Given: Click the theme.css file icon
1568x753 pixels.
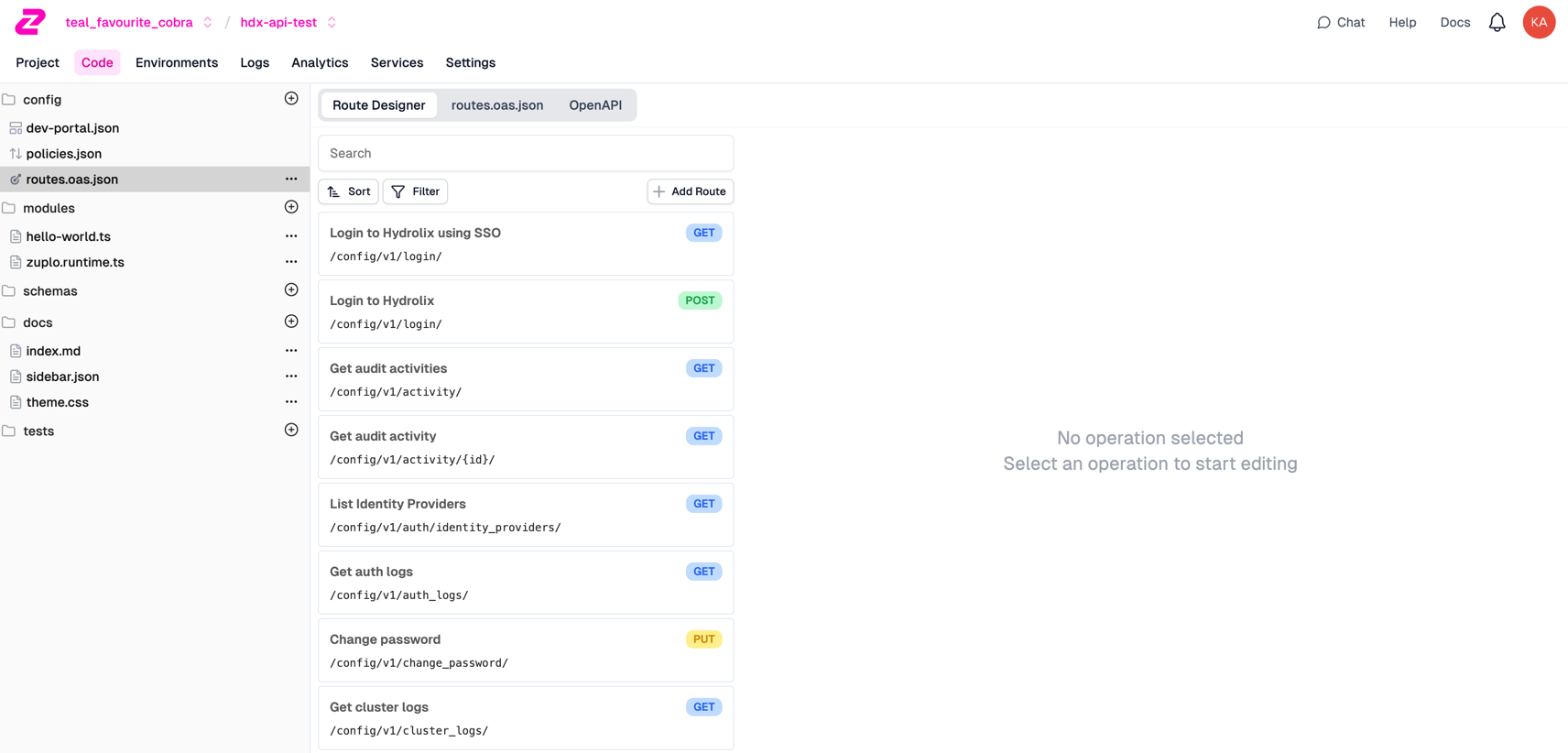Looking at the screenshot, I should tap(16, 402).
